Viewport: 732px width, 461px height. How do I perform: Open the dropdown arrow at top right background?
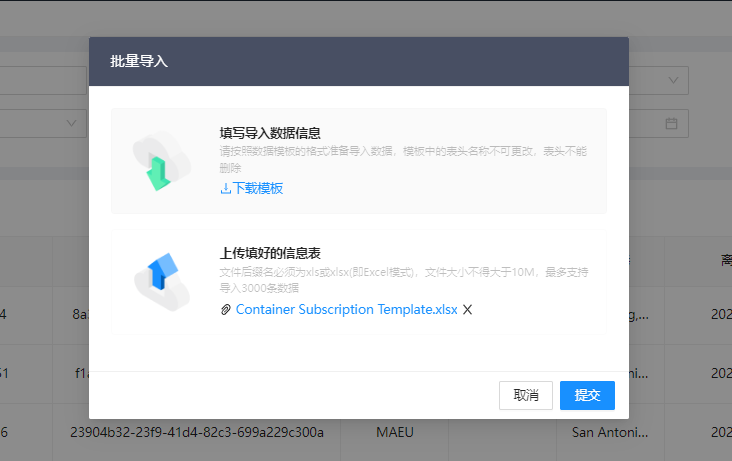point(673,80)
